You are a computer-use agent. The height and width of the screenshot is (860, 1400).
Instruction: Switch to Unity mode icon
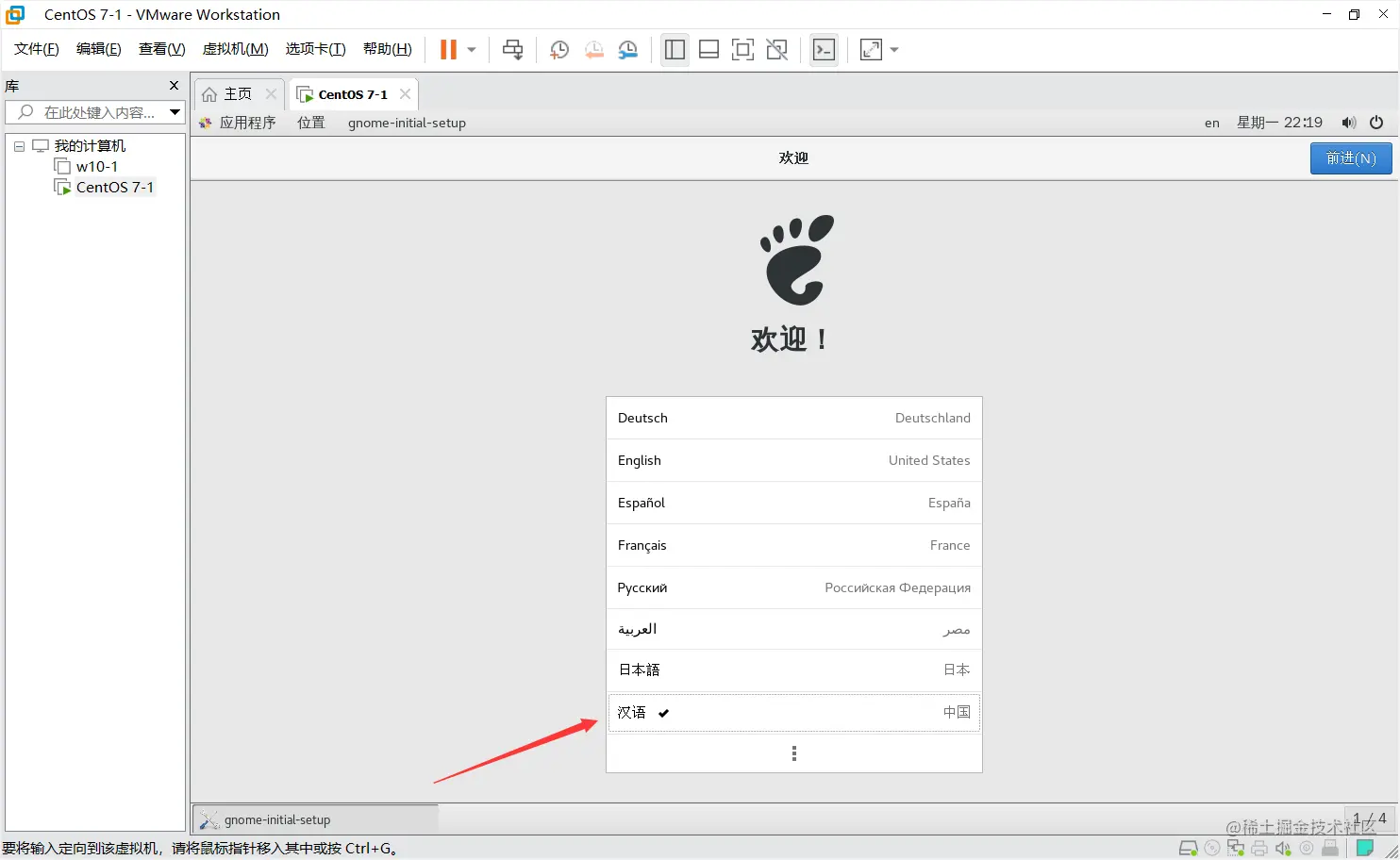coord(776,50)
